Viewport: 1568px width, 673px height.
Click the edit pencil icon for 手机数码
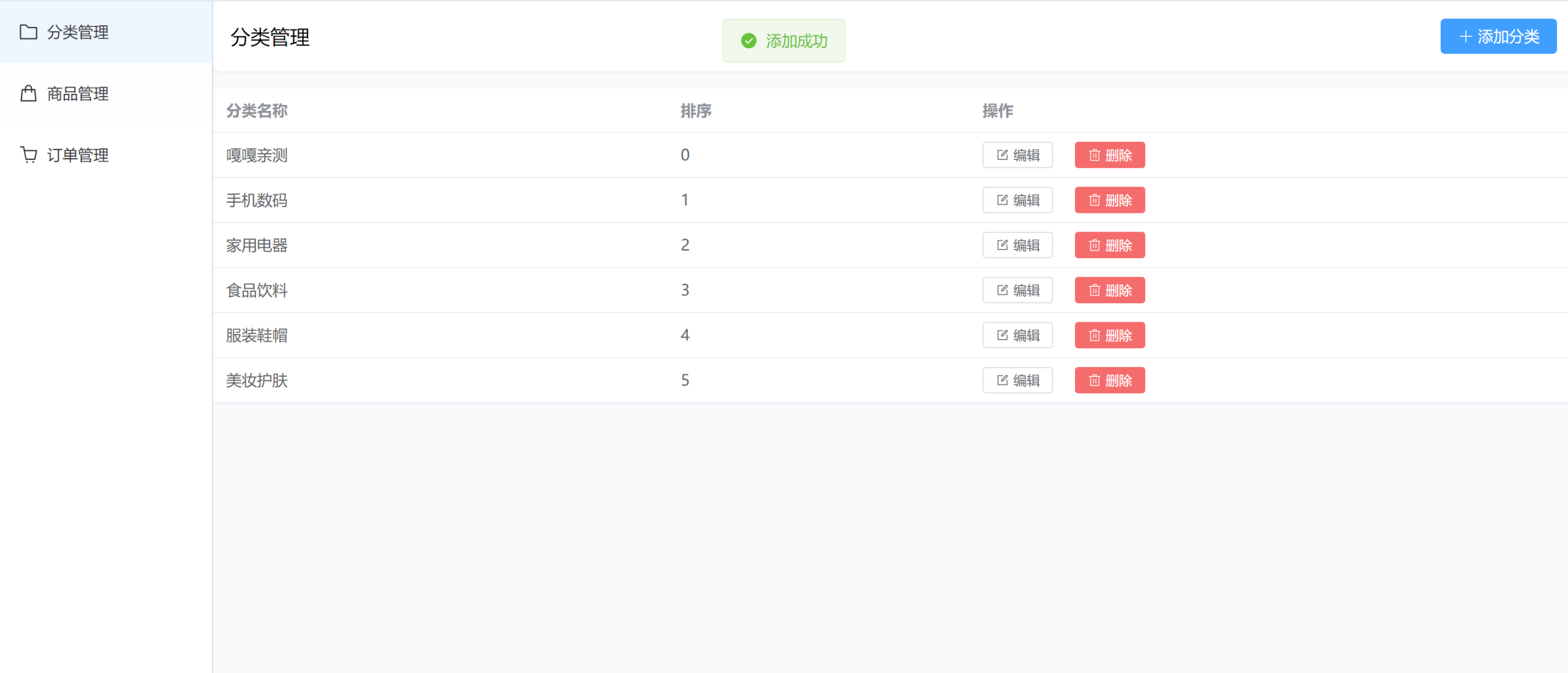click(1002, 200)
